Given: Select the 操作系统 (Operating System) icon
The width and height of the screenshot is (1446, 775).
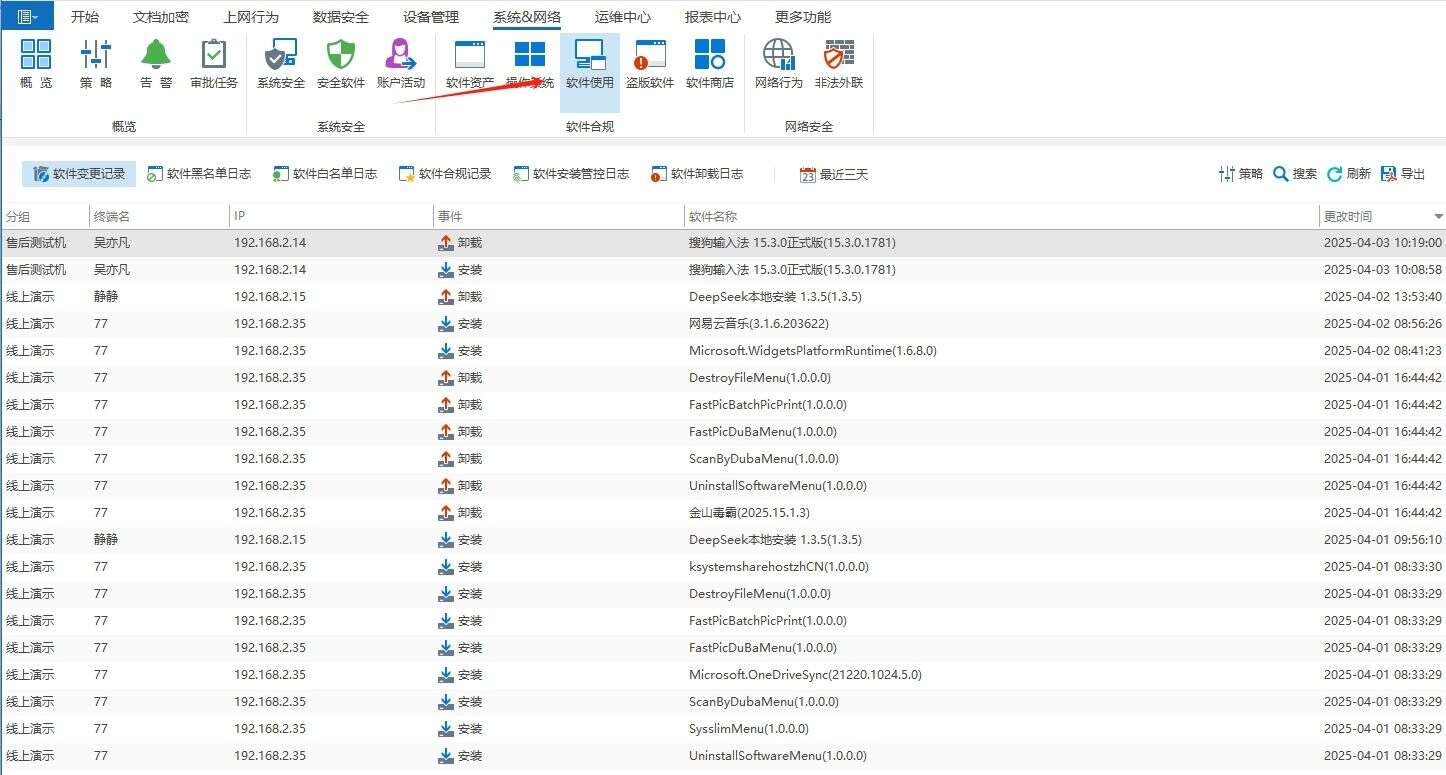Looking at the screenshot, I should click(x=529, y=62).
